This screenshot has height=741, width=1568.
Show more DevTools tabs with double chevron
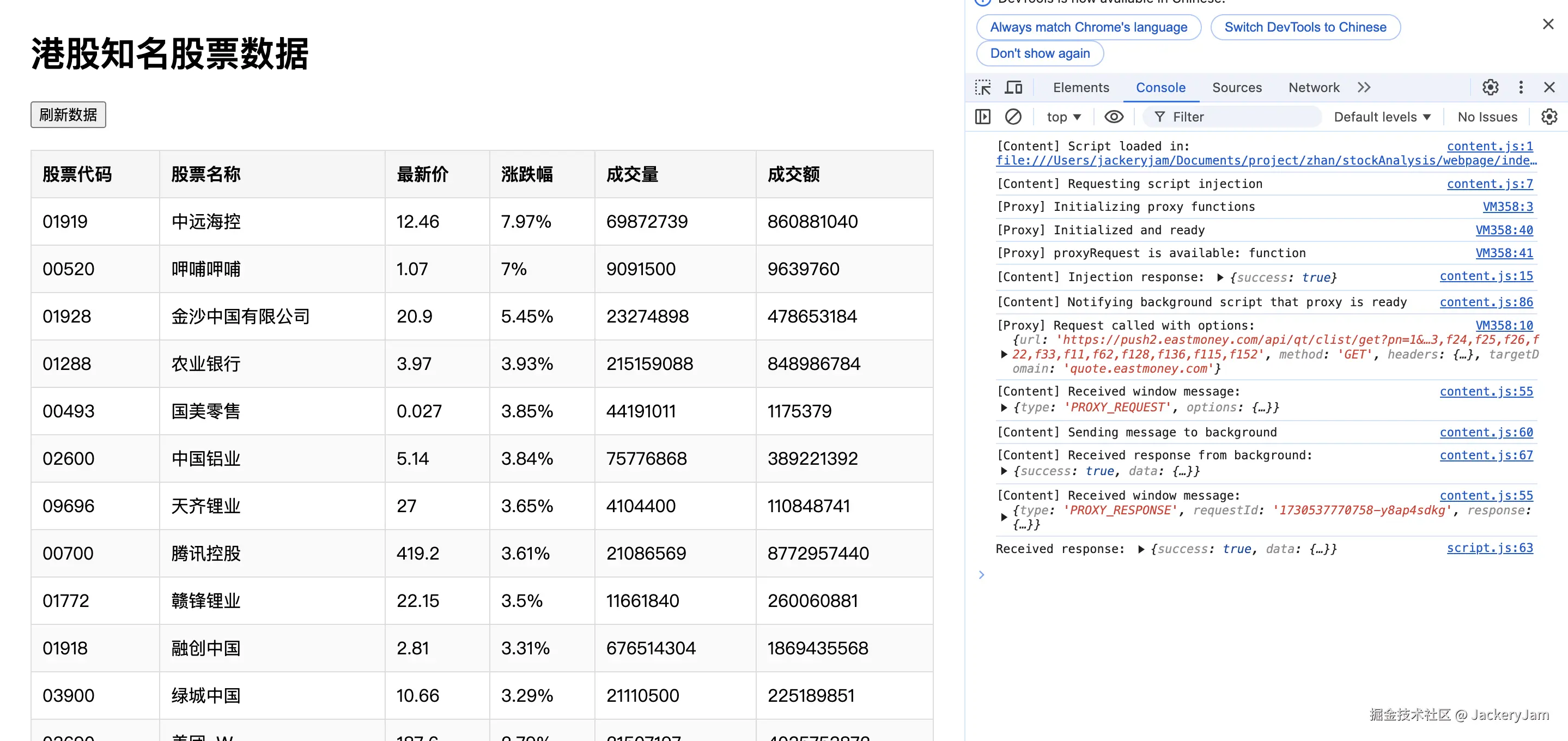[1364, 88]
